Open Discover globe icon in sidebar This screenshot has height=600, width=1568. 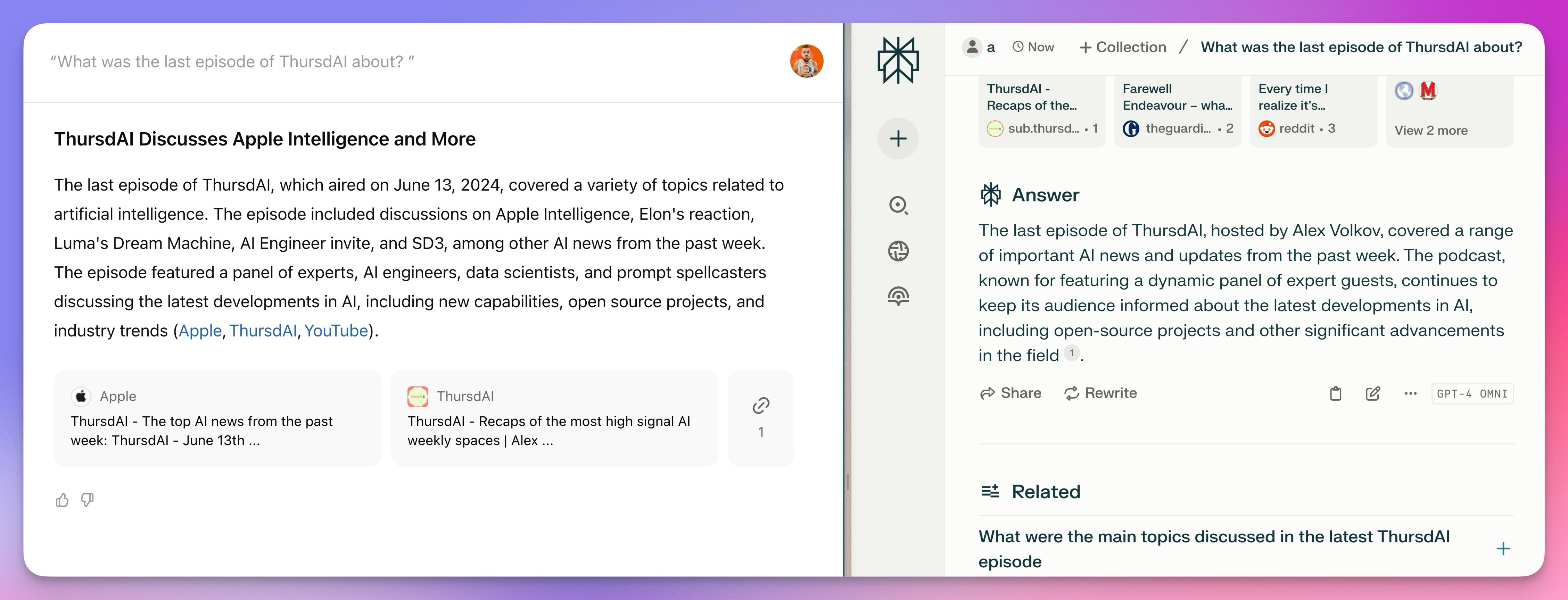coord(898,251)
